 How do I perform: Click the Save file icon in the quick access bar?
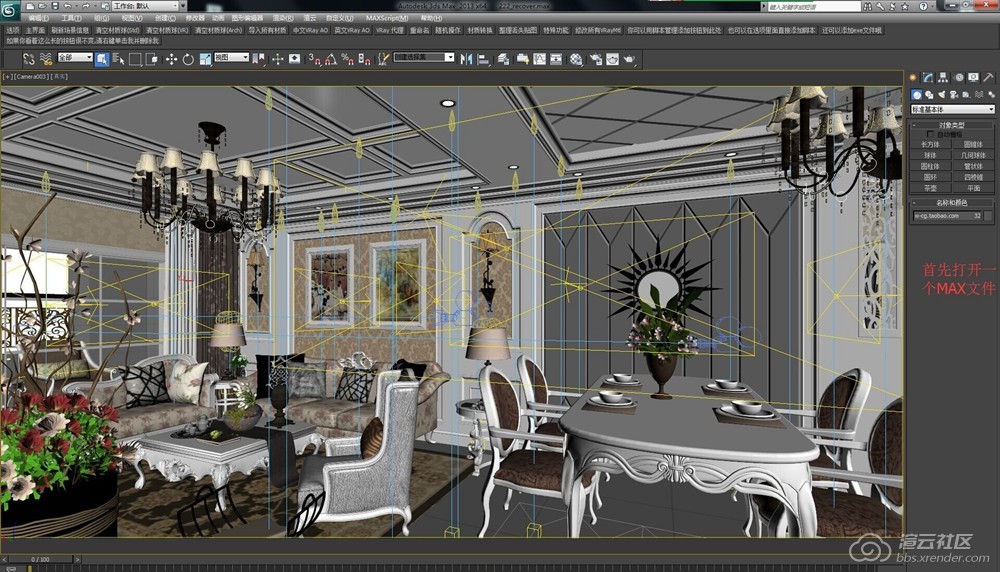55,6
